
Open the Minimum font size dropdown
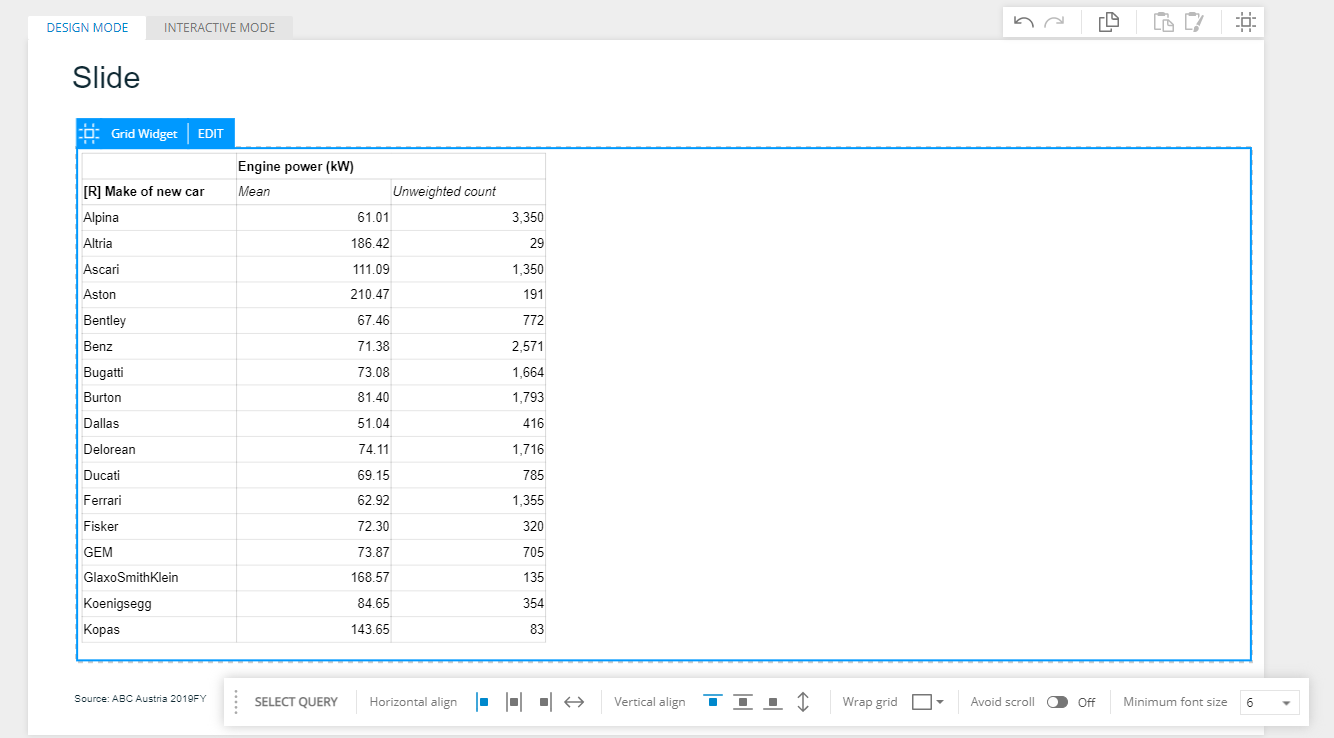(1269, 702)
